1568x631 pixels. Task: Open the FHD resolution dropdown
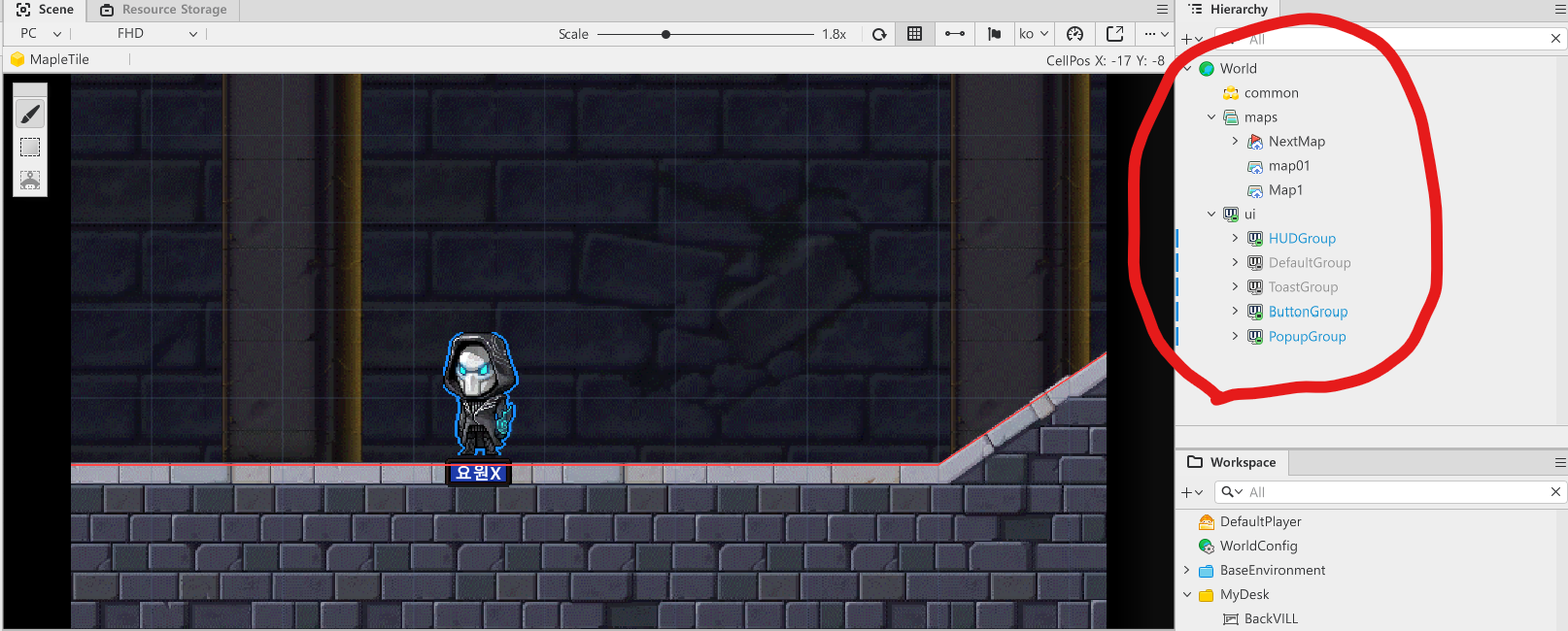[x=157, y=34]
